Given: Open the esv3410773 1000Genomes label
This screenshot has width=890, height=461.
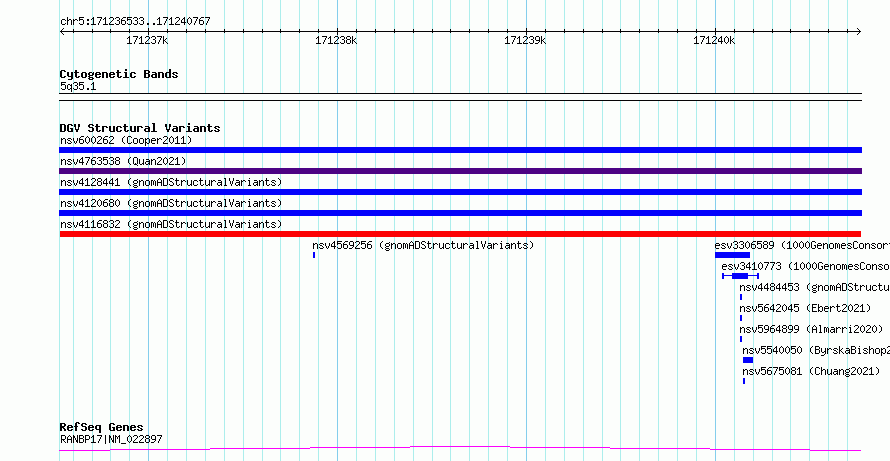Looking at the screenshot, I should [x=805, y=266].
